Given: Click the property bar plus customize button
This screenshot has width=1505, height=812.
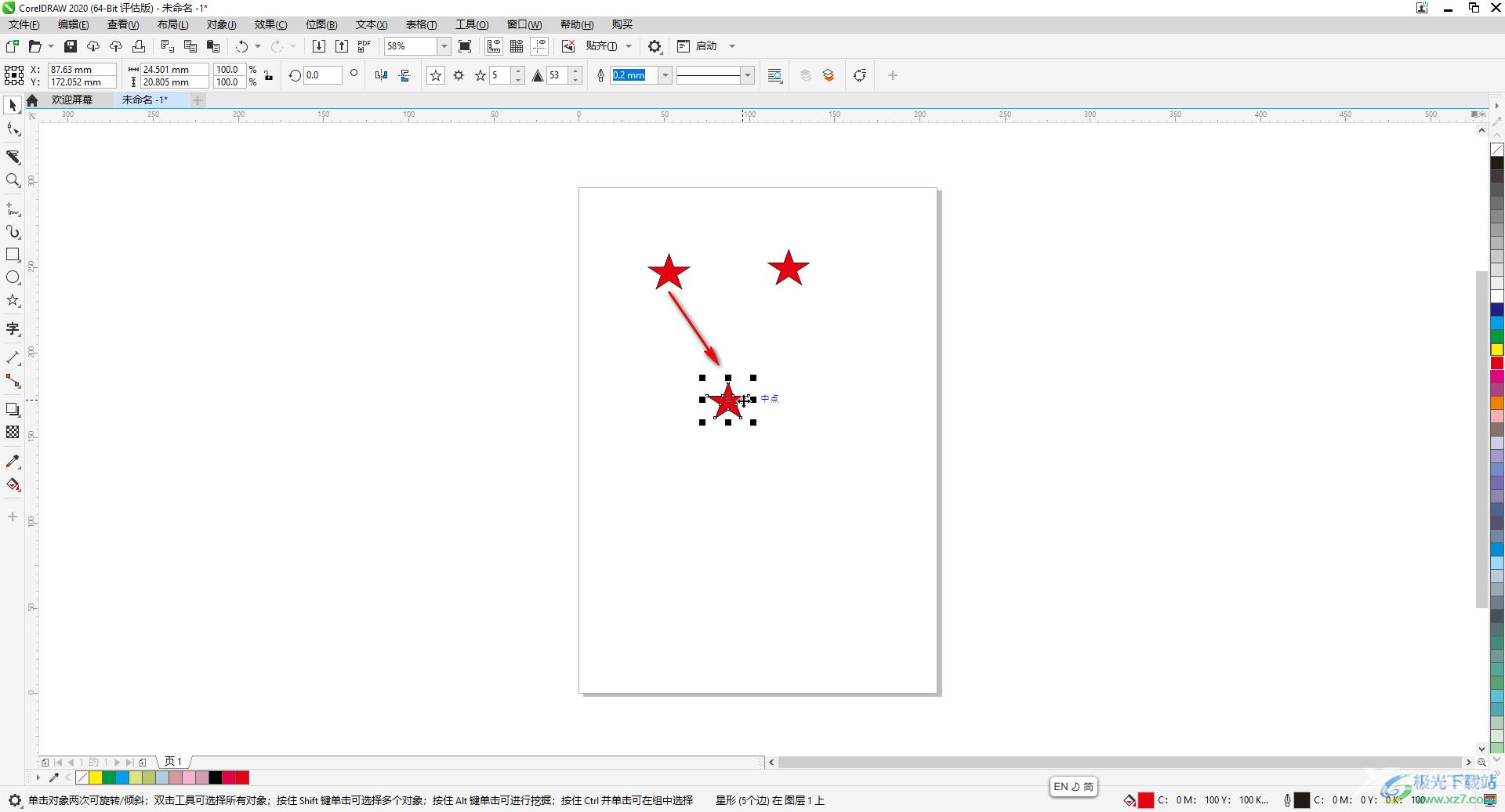Looking at the screenshot, I should 892,75.
